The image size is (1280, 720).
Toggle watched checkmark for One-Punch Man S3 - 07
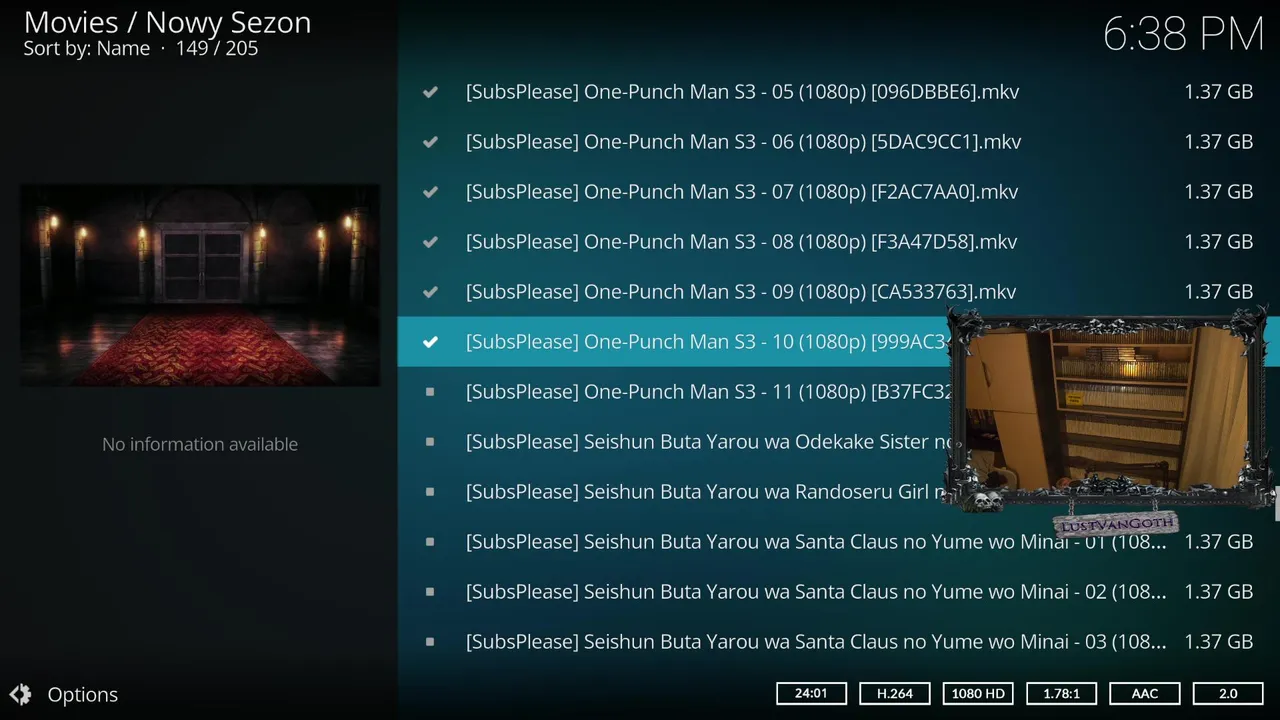pos(430,192)
